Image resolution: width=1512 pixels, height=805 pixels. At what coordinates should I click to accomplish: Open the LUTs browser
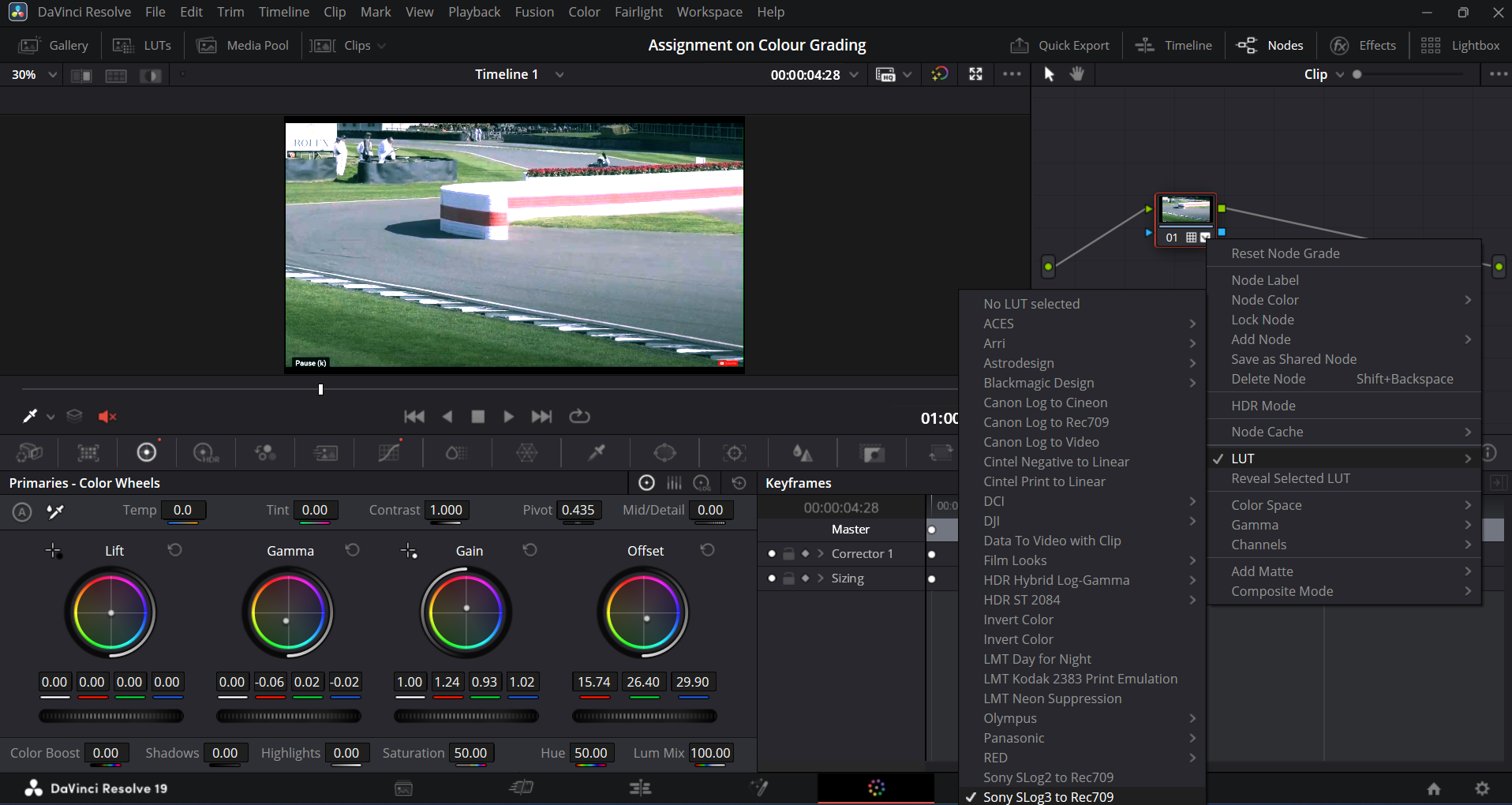pos(142,46)
